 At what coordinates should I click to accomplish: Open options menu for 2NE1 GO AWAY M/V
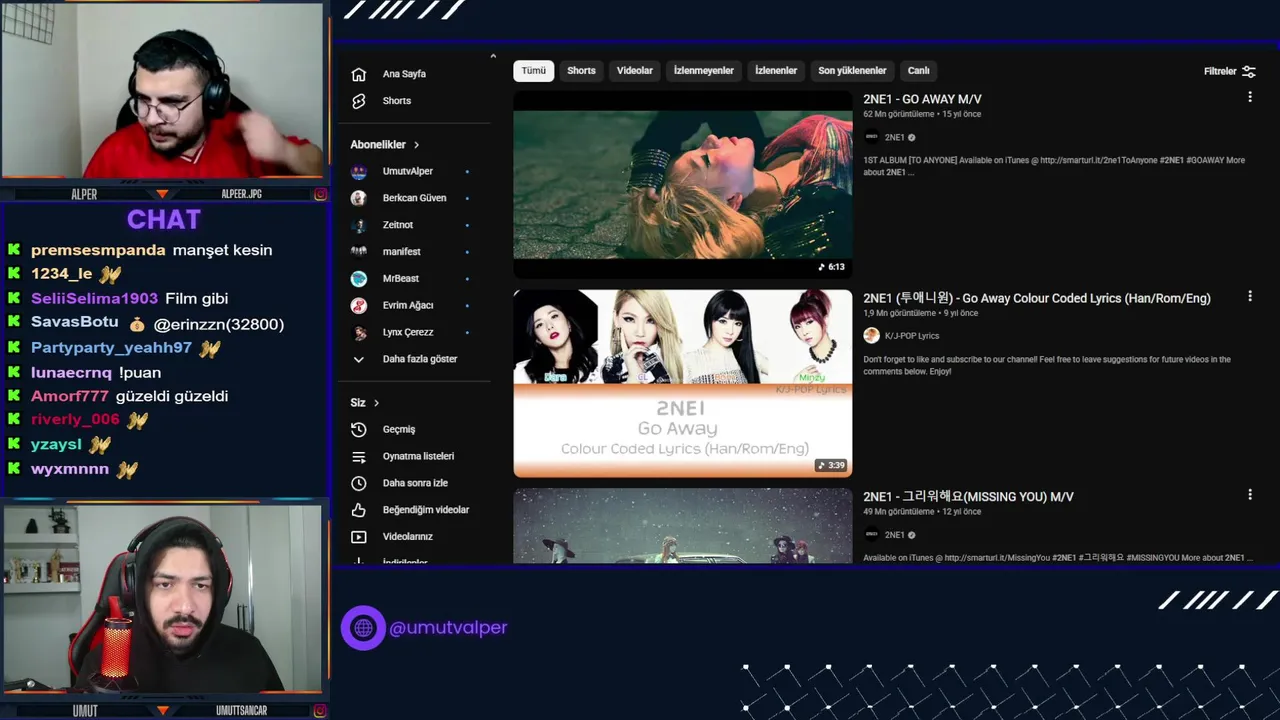pos(1250,97)
